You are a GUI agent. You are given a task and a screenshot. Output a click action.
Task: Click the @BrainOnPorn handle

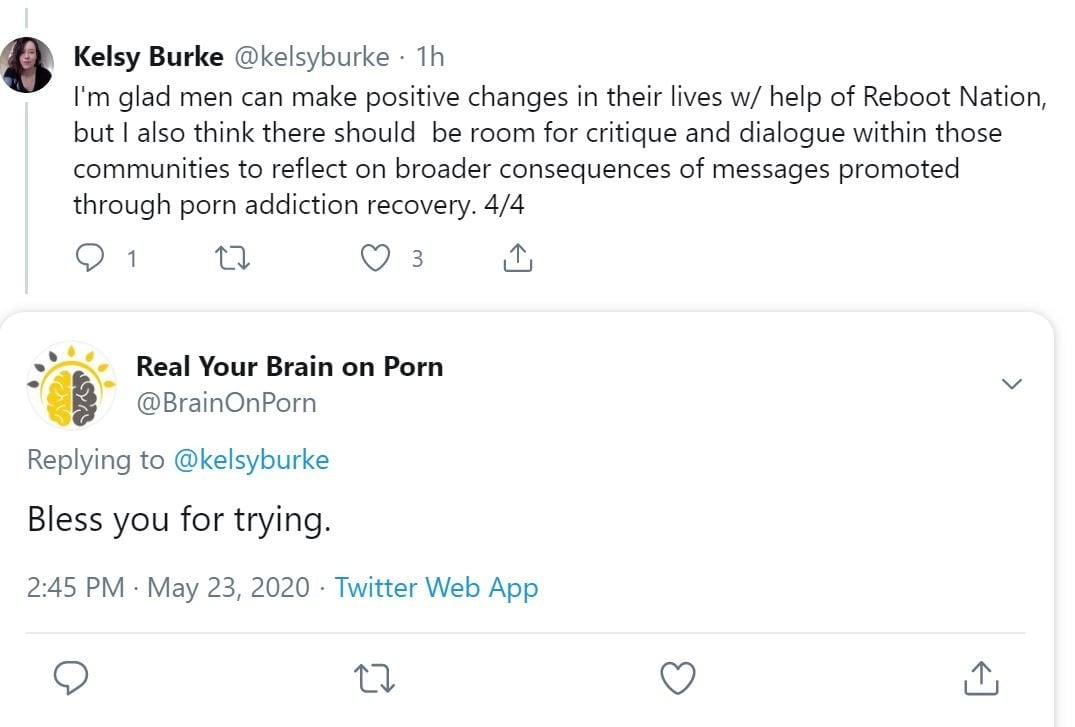(x=226, y=402)
